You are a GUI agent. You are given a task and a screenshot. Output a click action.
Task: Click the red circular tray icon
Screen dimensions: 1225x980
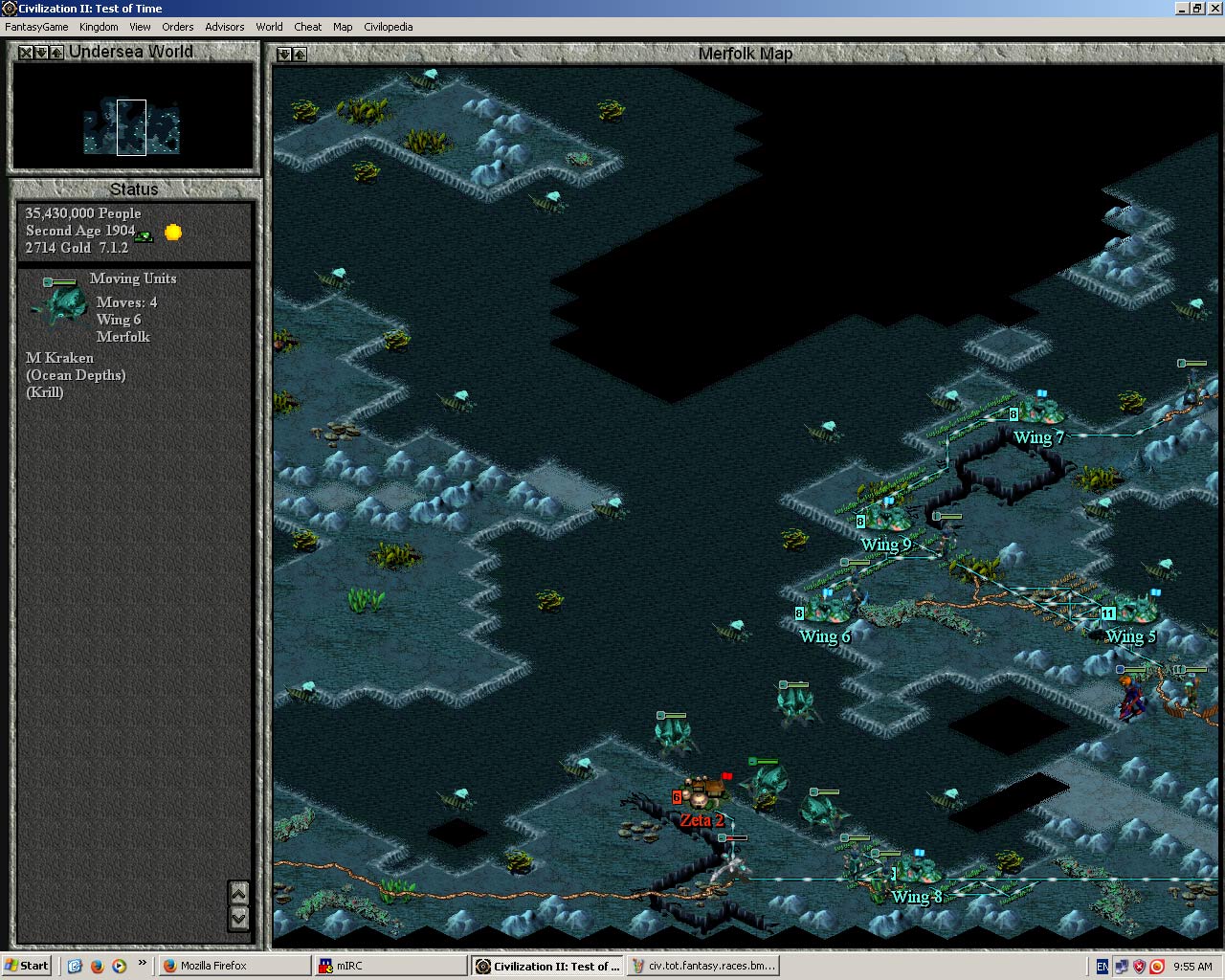point(1156,967)
